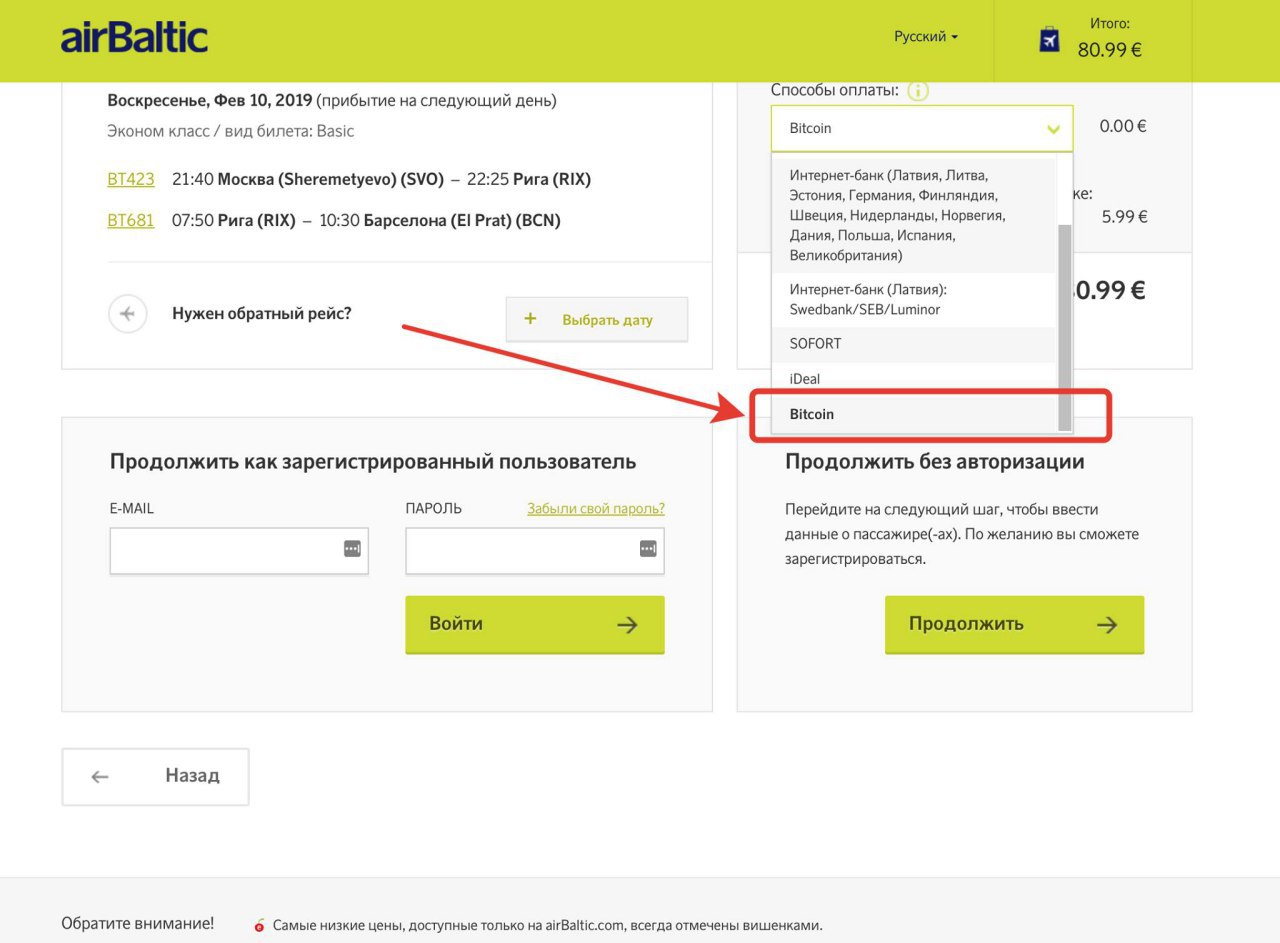1280x943 pixels.
Task: Click the Назад back button
Action: click(x=155, y=776)
